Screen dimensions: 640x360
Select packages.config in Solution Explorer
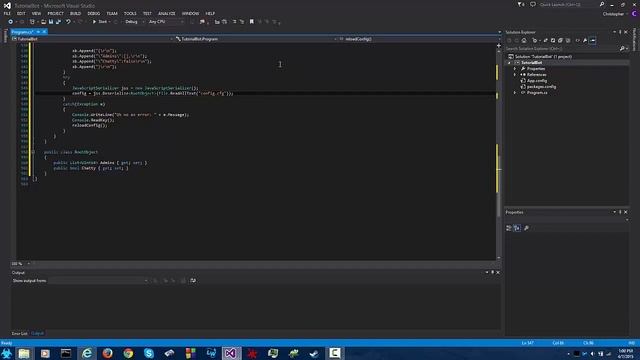[x=541, y=87]
